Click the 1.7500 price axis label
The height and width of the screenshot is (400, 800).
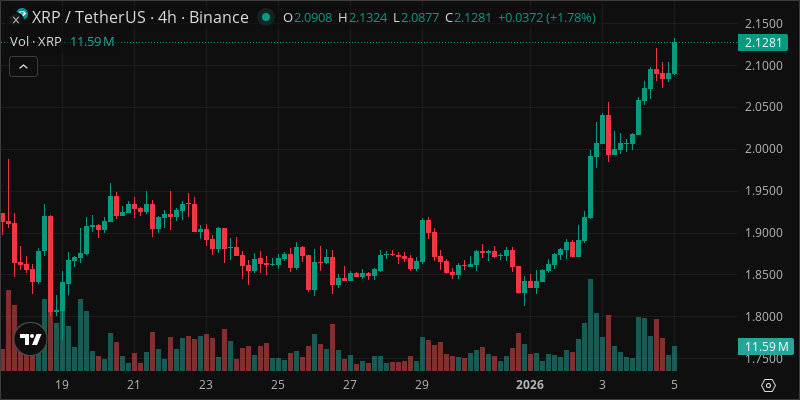coord(763,359)
